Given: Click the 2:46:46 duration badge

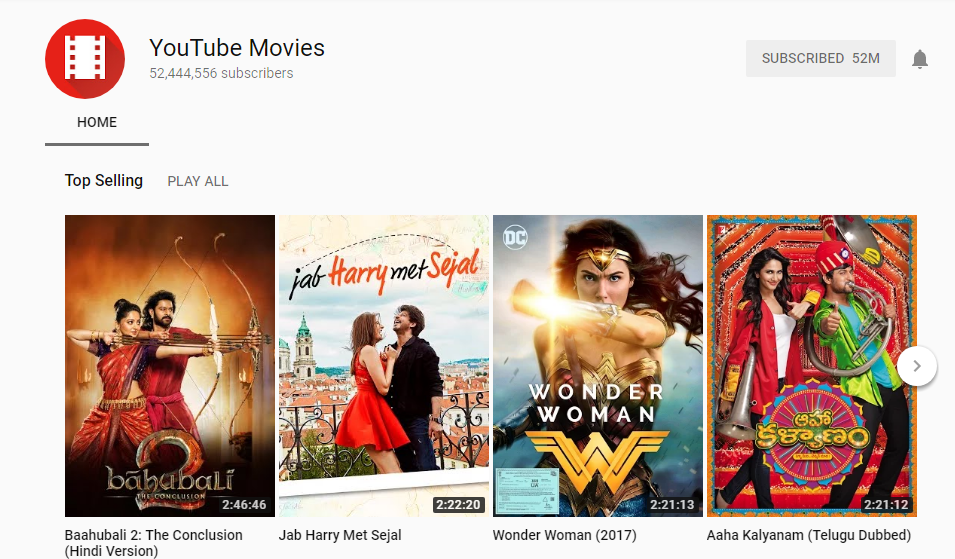Looking at the screenshot, I should 244,505.
